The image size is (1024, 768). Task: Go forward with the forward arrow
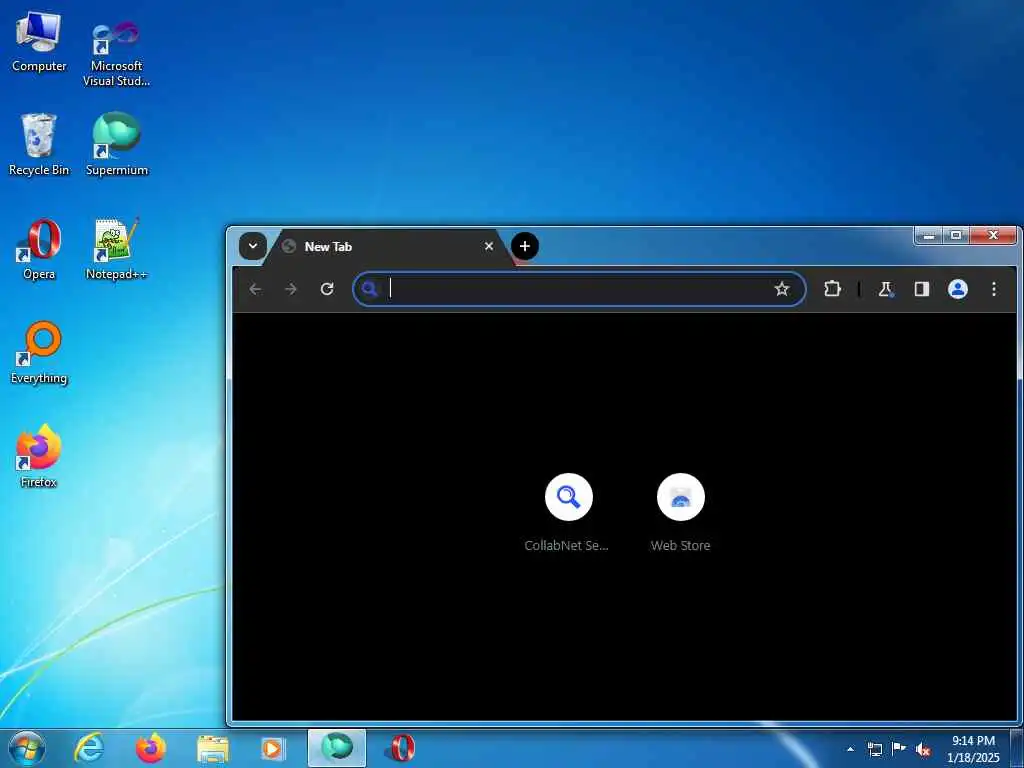click(291, 289)
